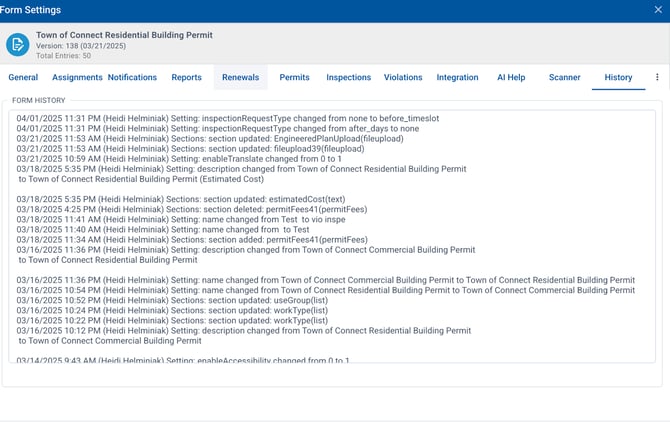This screenshot has height=422, width=670.
Task: Click the blue form document icon
Action: (x=18, y=44)
